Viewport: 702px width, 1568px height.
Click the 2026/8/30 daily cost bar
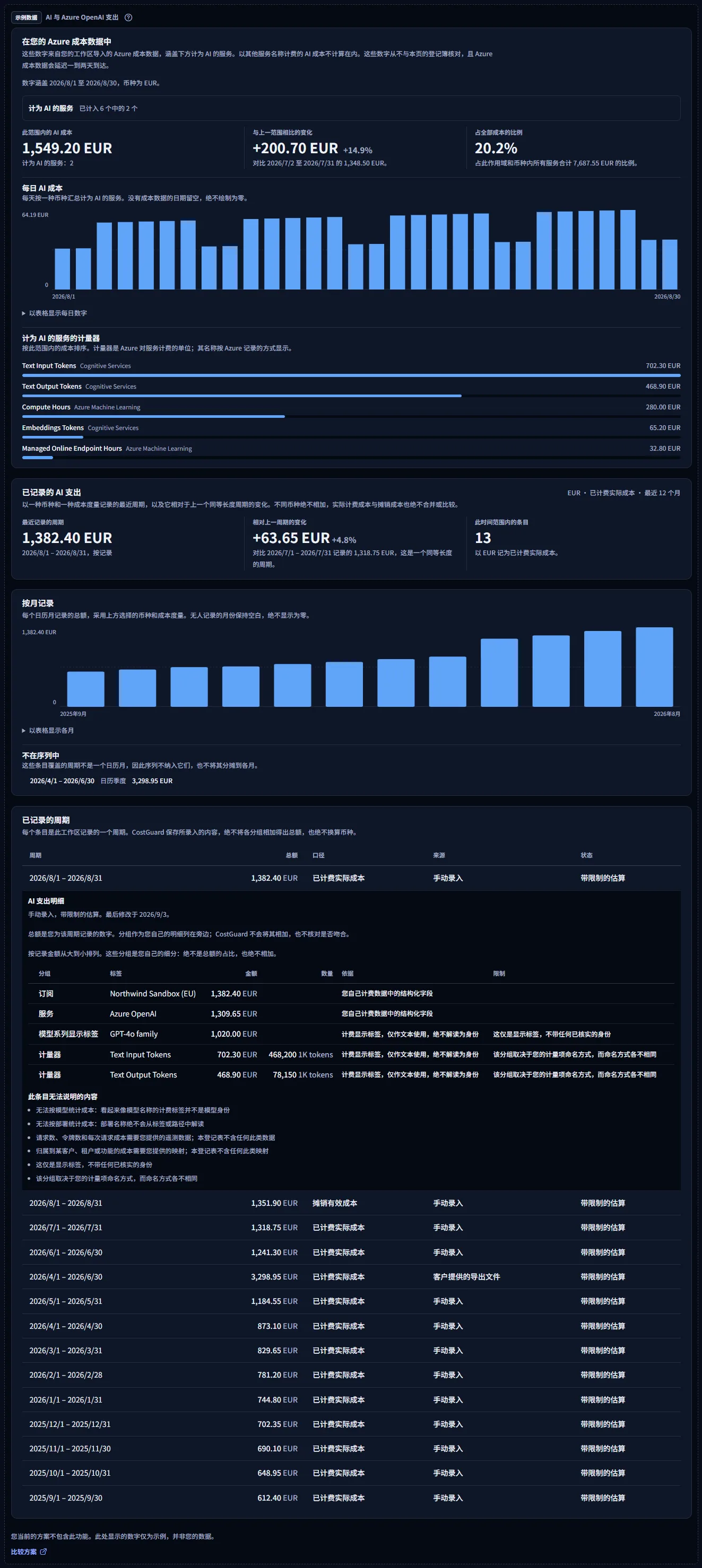(x=670, y=264)
